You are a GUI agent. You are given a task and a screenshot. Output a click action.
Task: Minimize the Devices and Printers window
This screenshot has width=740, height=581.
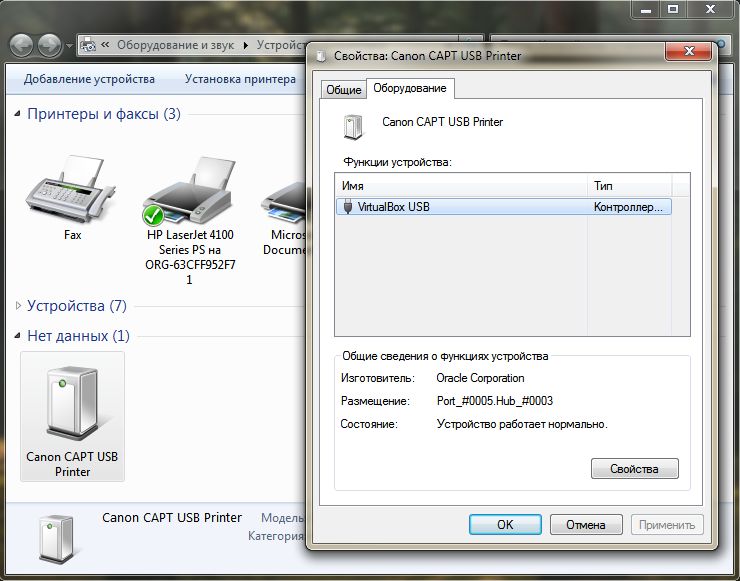(x=646, y=8)
